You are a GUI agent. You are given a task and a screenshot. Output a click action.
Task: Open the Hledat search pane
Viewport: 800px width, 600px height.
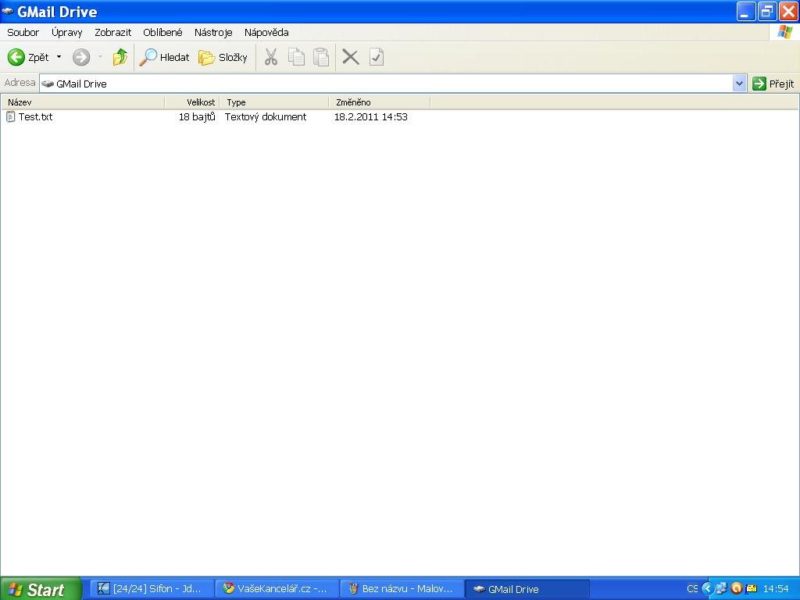coord(165,57)
